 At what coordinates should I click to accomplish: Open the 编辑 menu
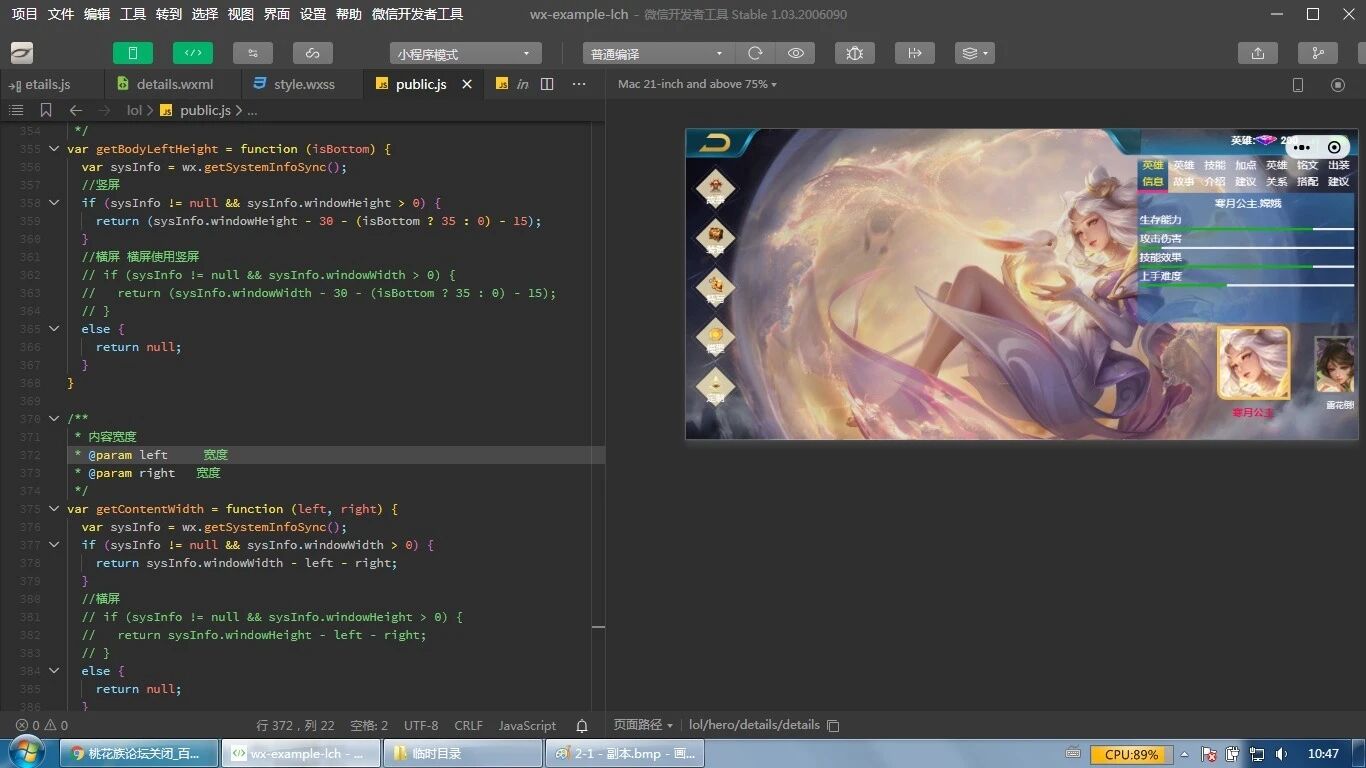tap(97, 14)
